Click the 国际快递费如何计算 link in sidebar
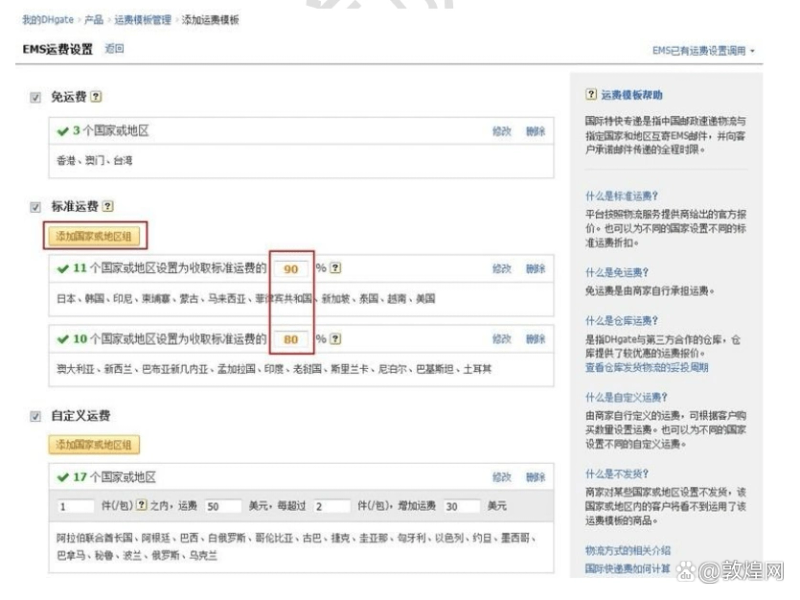The height and width of the screenshot is (600, 800). pos(630,570)
